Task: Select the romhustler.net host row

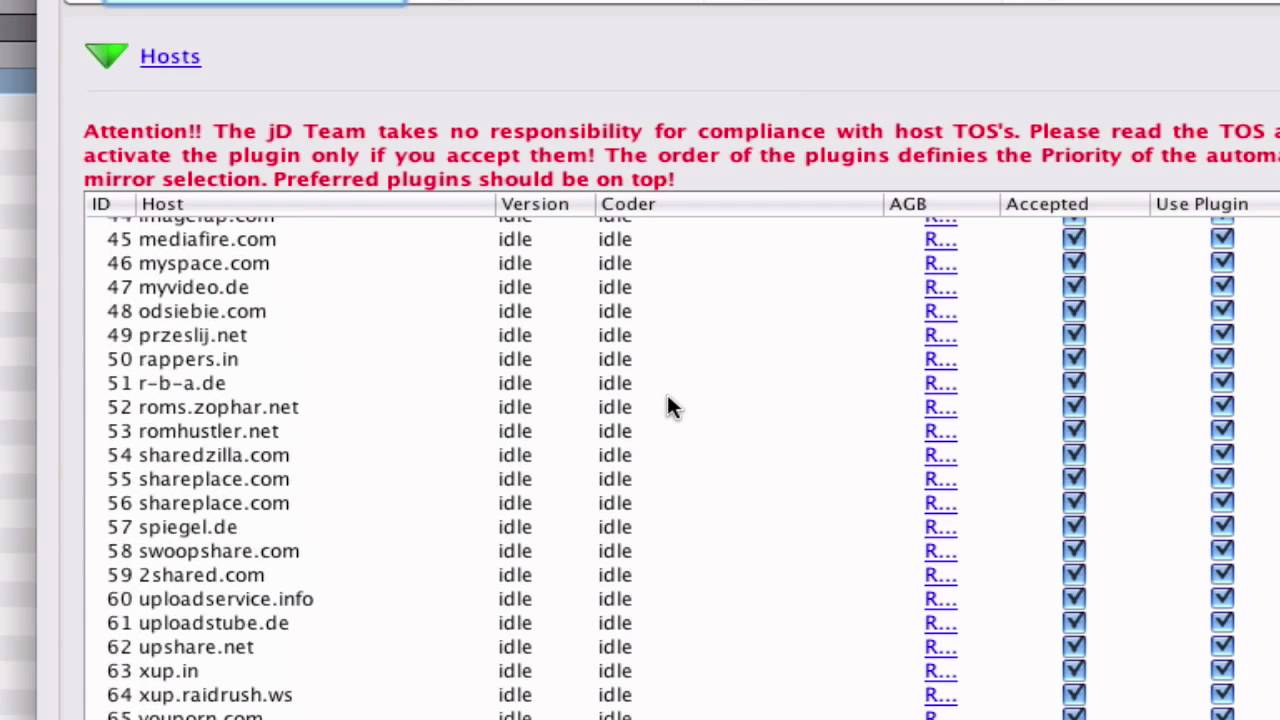Action: (683, 431)
